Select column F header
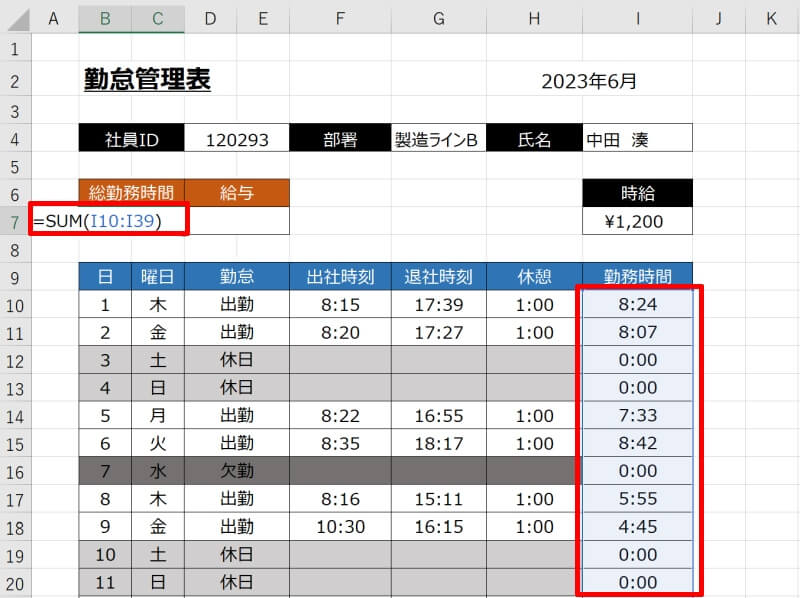Viewport: 800px width, 598px height. click(x=340, y=19)
